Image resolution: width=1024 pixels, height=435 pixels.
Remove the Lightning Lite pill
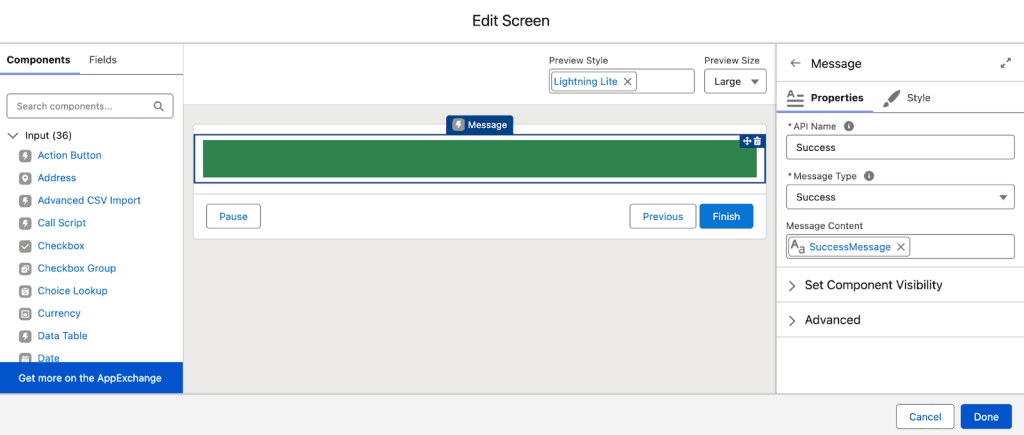point(628,82)
